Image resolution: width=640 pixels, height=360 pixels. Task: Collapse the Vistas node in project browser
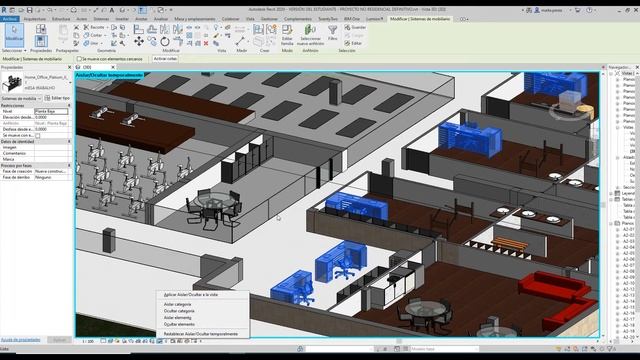[x=611, y=73]
